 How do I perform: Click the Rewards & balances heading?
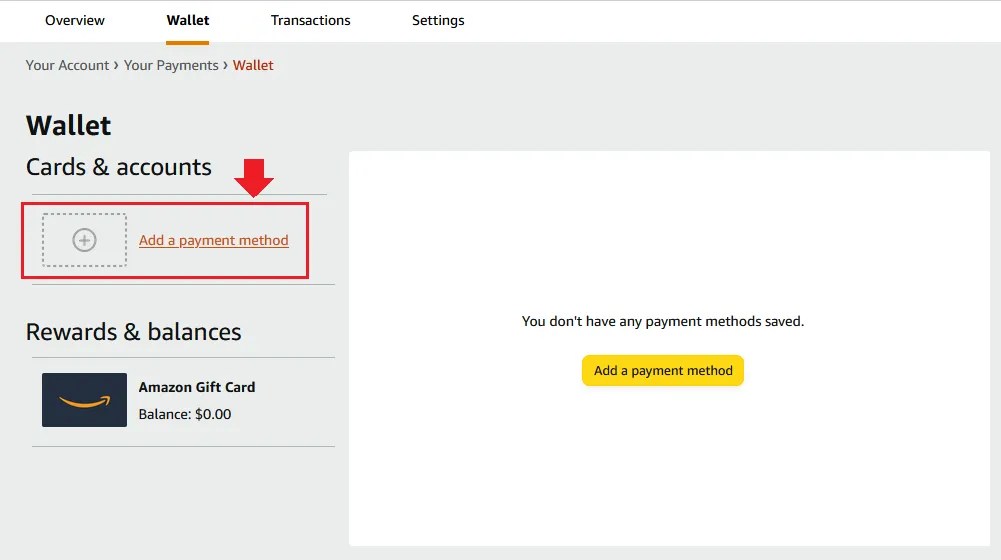click(133, 332)
